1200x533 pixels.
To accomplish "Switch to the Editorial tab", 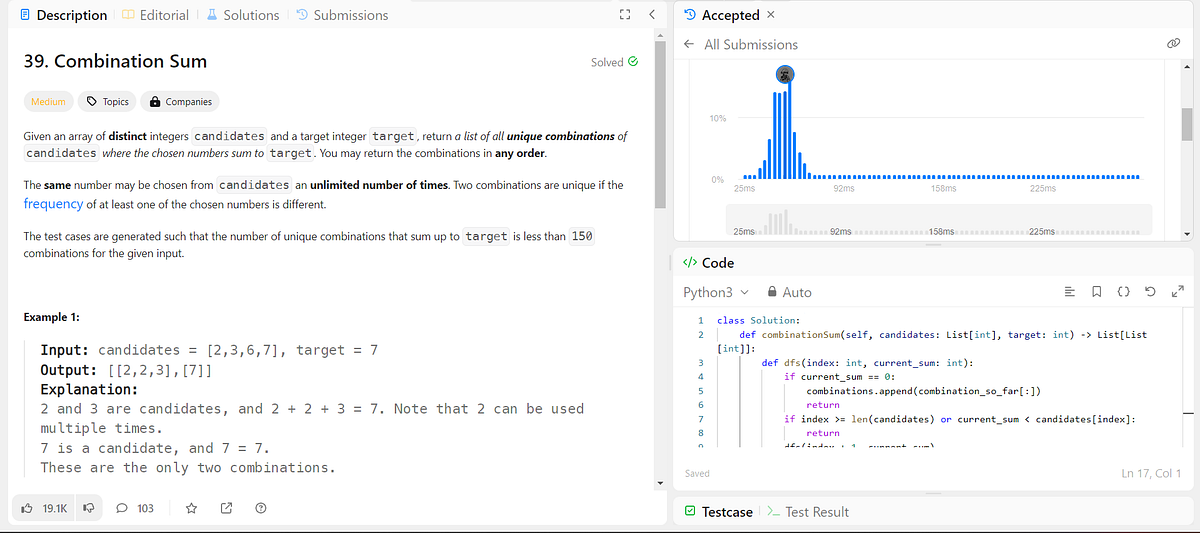I will (155, 15).
